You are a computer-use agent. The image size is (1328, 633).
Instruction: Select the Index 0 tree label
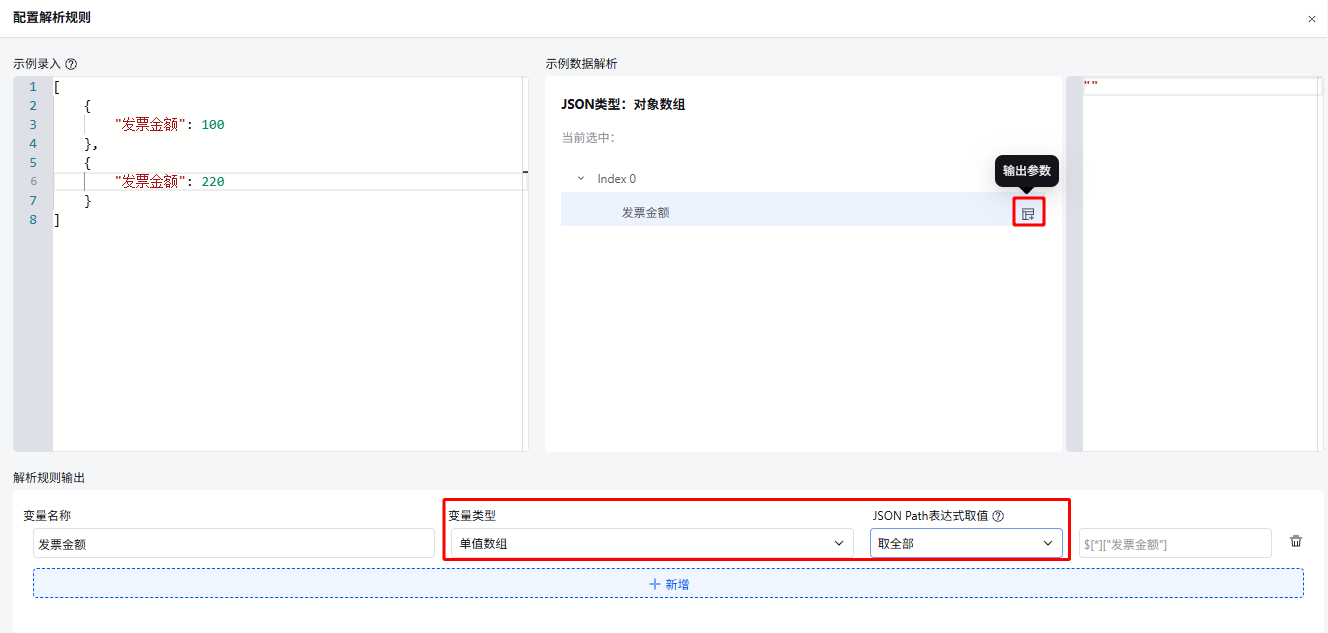pos(616,179)
